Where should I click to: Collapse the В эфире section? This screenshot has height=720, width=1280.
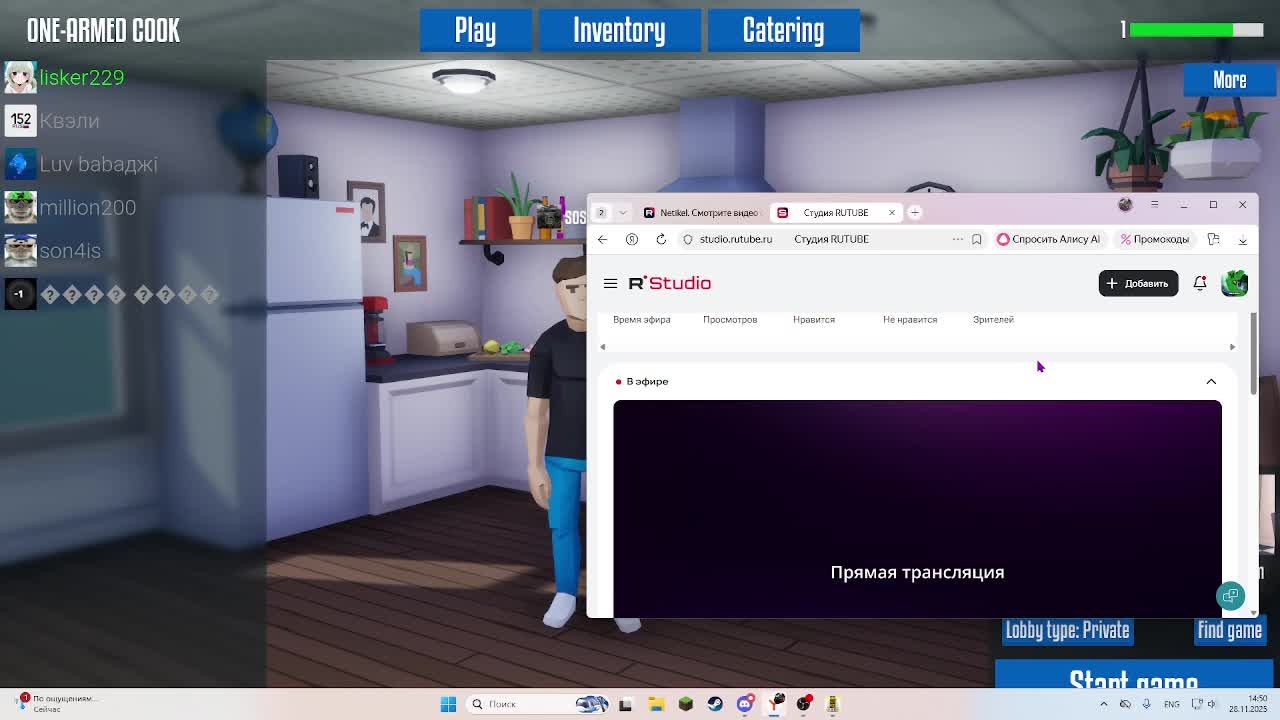(x=1211, y=381)
